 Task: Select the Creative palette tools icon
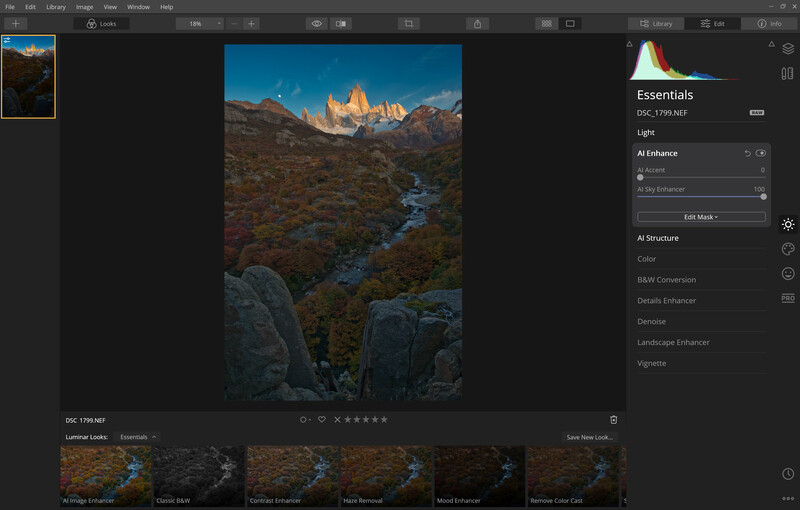[788, 249]
